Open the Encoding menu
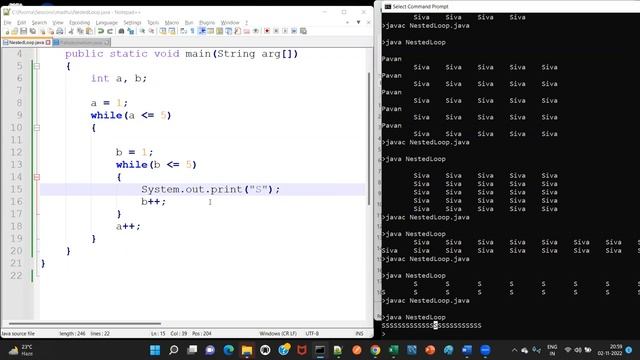640x360 pixels. [x=79, y=22]
